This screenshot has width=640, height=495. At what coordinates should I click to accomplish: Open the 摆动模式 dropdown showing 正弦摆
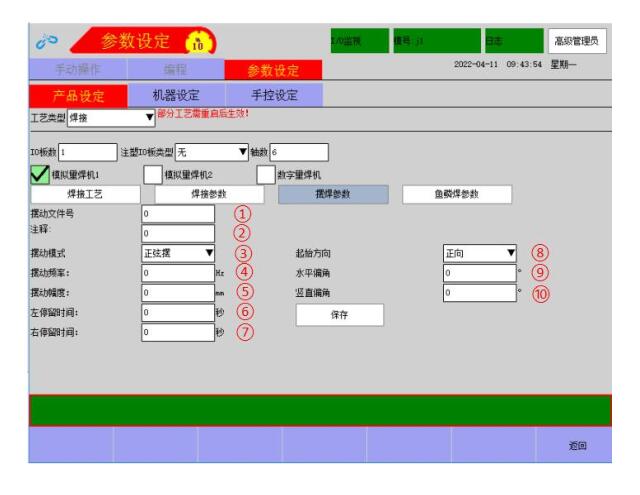(x=178, y=253)
